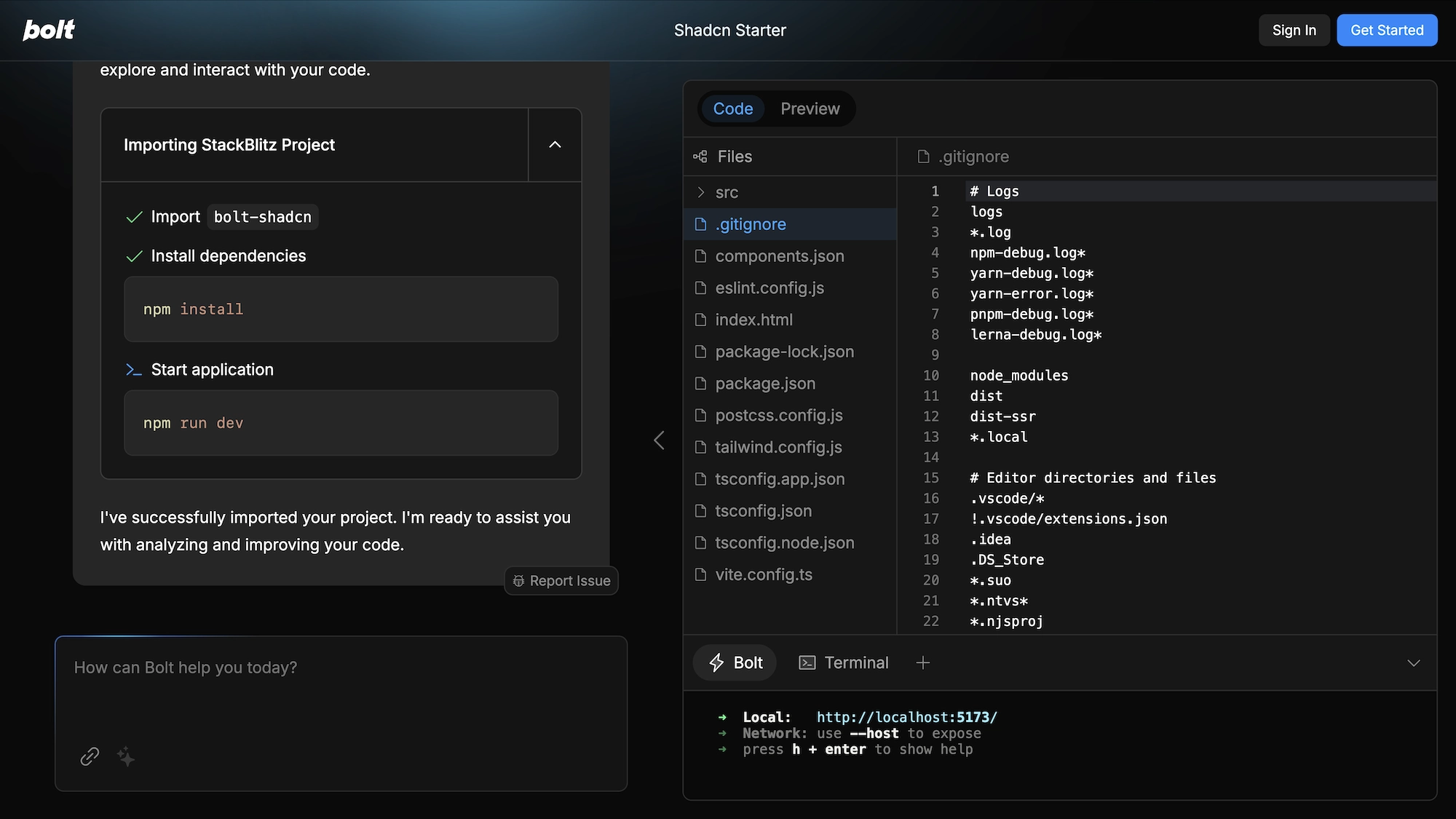The height and width of the screenshot is (819, 1456).
Task: Click the bolt-shadcn code label
Action: 263,217
